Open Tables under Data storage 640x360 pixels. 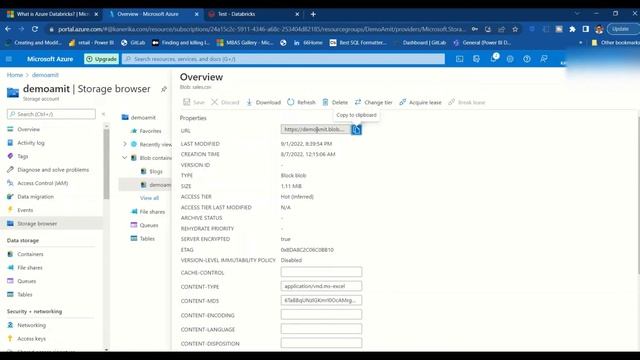pos(24,295)
